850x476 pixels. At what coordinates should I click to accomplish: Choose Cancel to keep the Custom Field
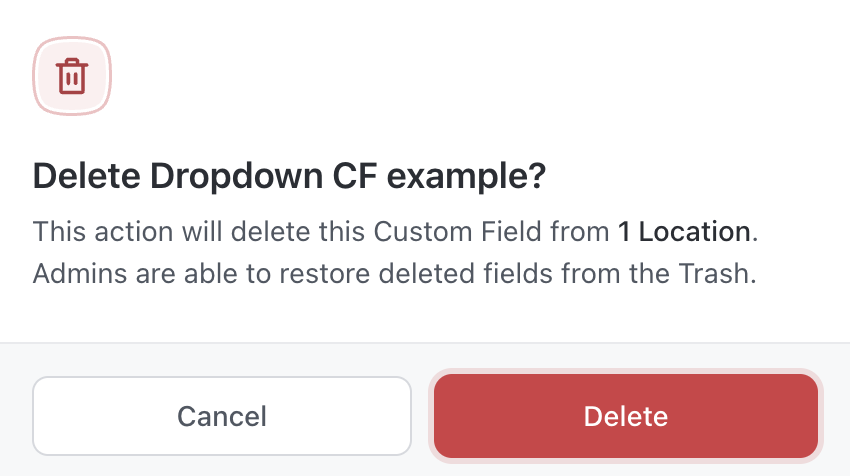coord(222,416)
